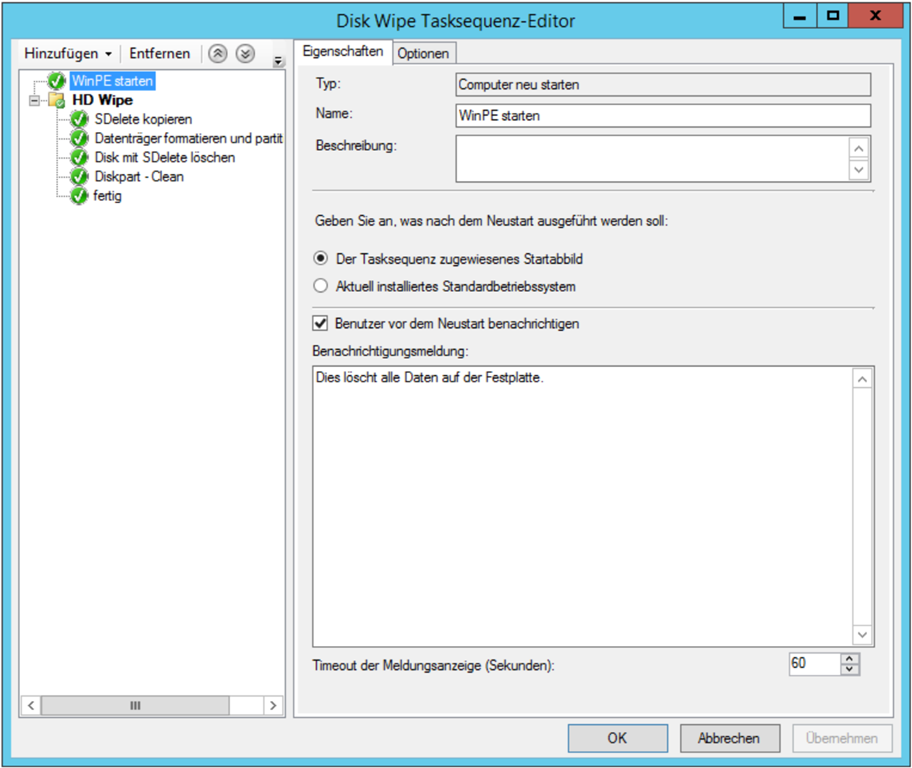
Task: Click the move down double-chevron icon
Action: click(245, 54)
